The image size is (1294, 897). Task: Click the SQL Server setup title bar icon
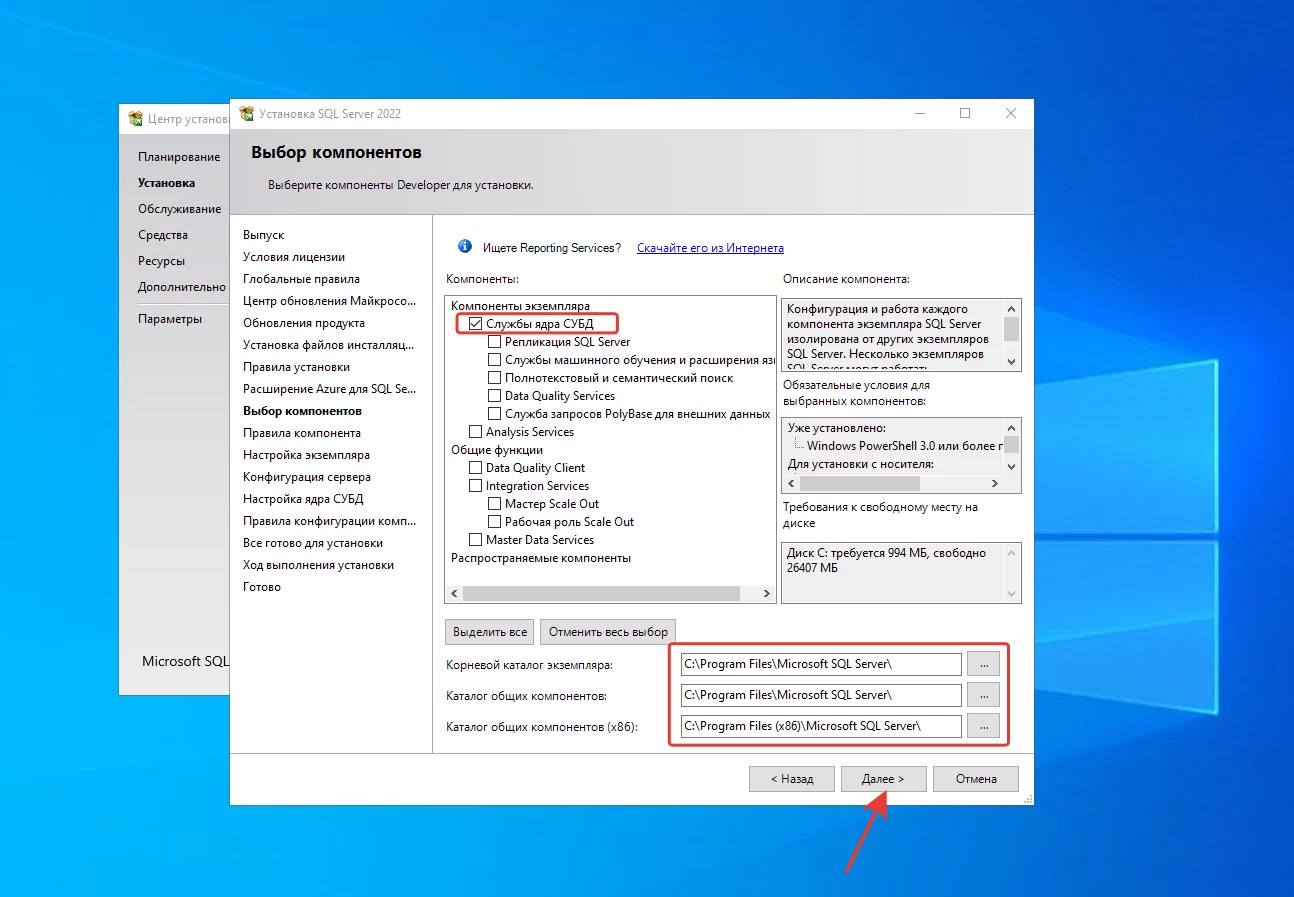(246, 114)
